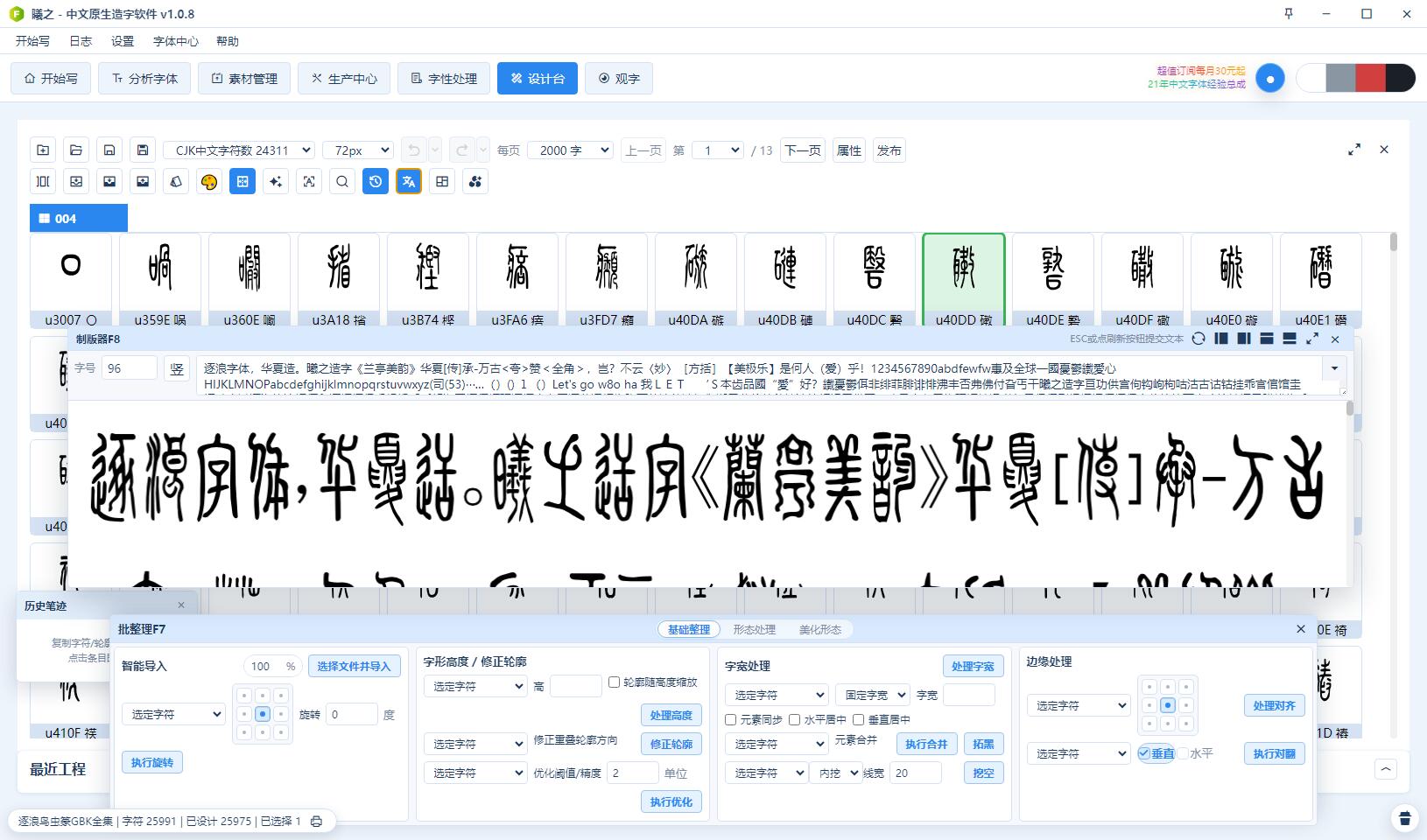Open the 字体中心 menu
This screenshot has height=840, width=1427.
coord(175,41)
